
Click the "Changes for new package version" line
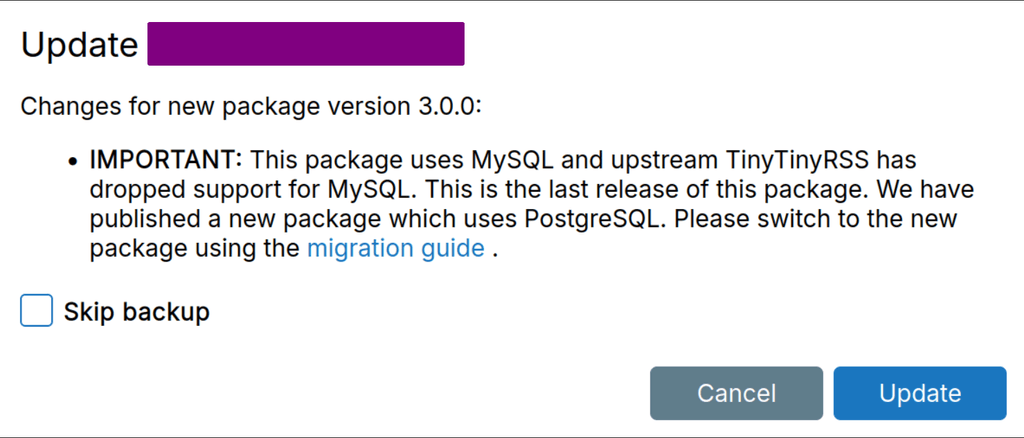click(x=250, y=105)
